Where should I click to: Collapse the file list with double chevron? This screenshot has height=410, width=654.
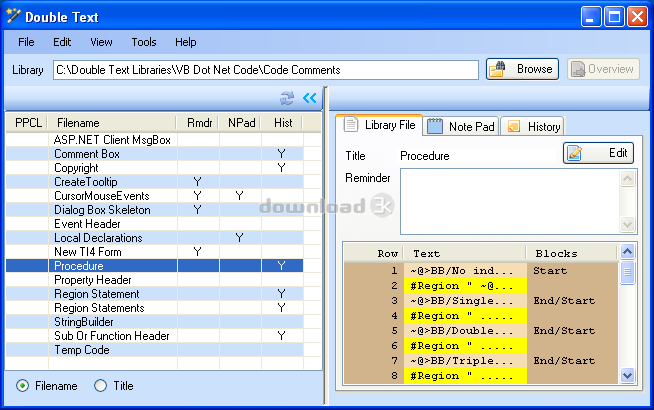pos(309,98)
